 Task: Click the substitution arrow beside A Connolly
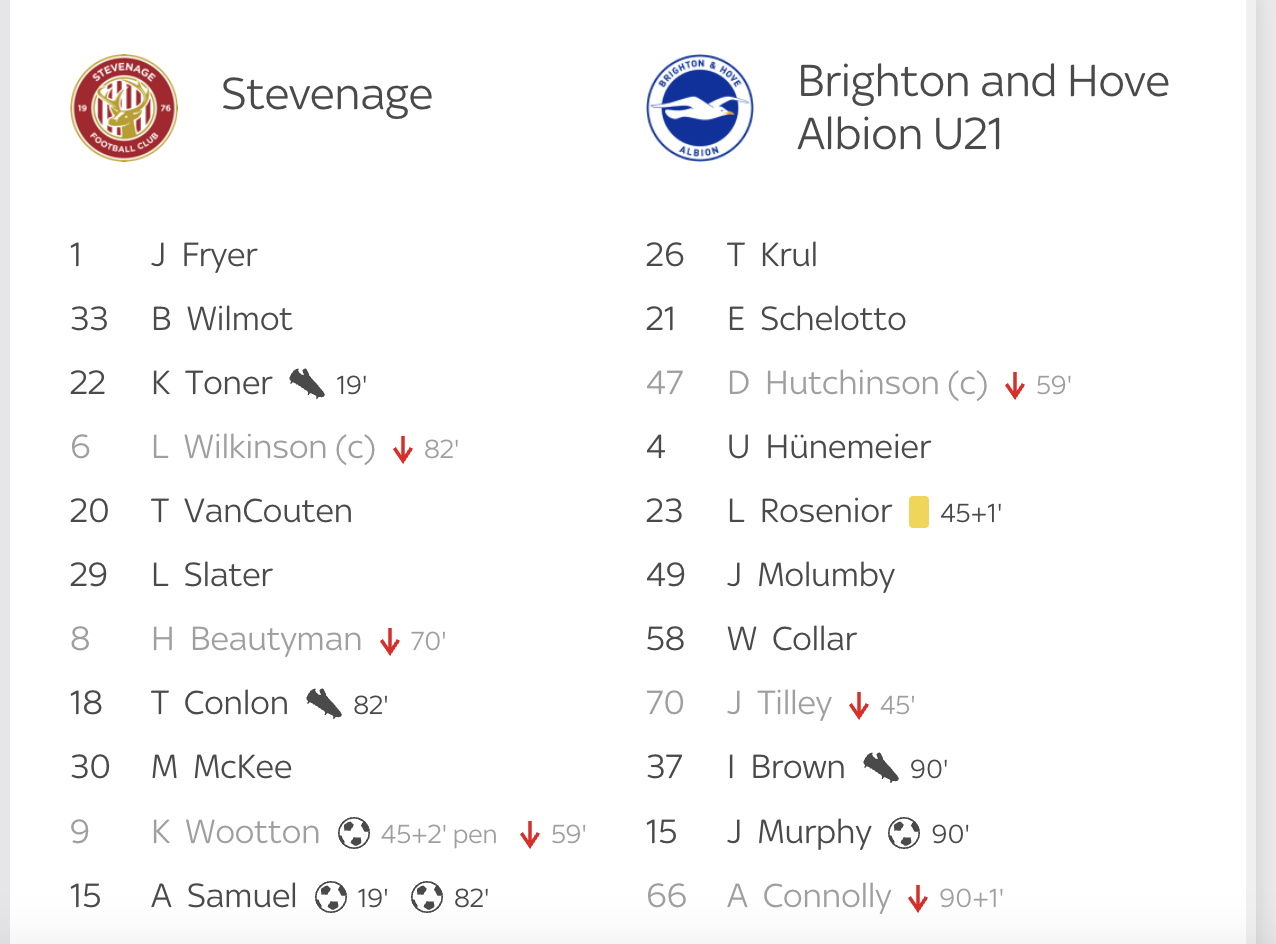[x=917, y=898]
